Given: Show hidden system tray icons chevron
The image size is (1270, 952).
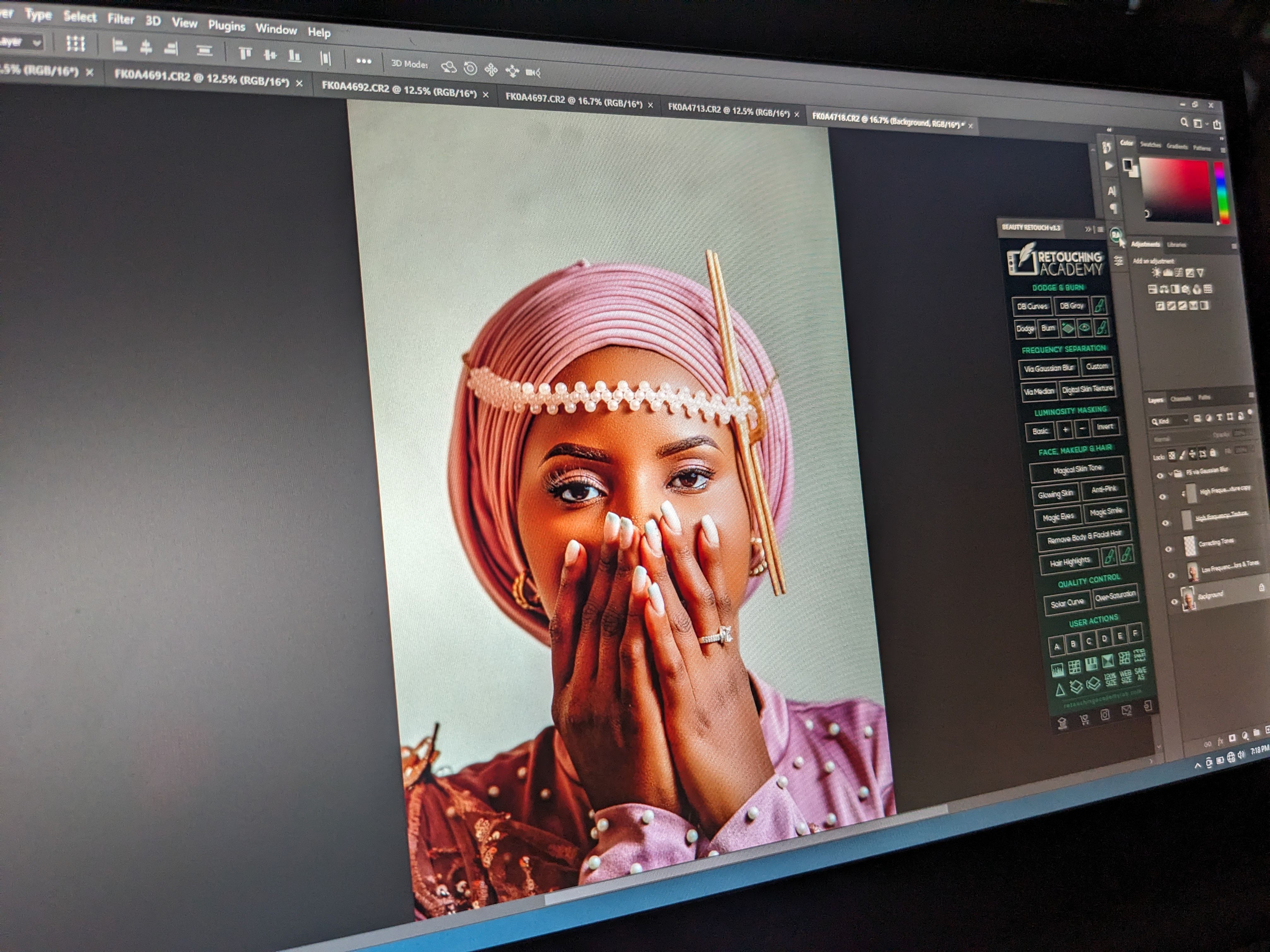Looking at the screenshot, I should pos(1197,766).
